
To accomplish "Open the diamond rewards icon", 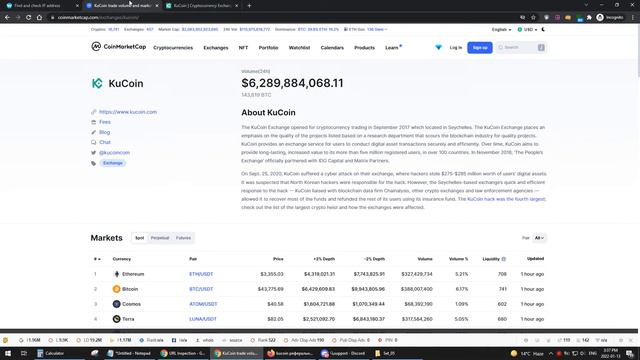I will tap(438, 47).
